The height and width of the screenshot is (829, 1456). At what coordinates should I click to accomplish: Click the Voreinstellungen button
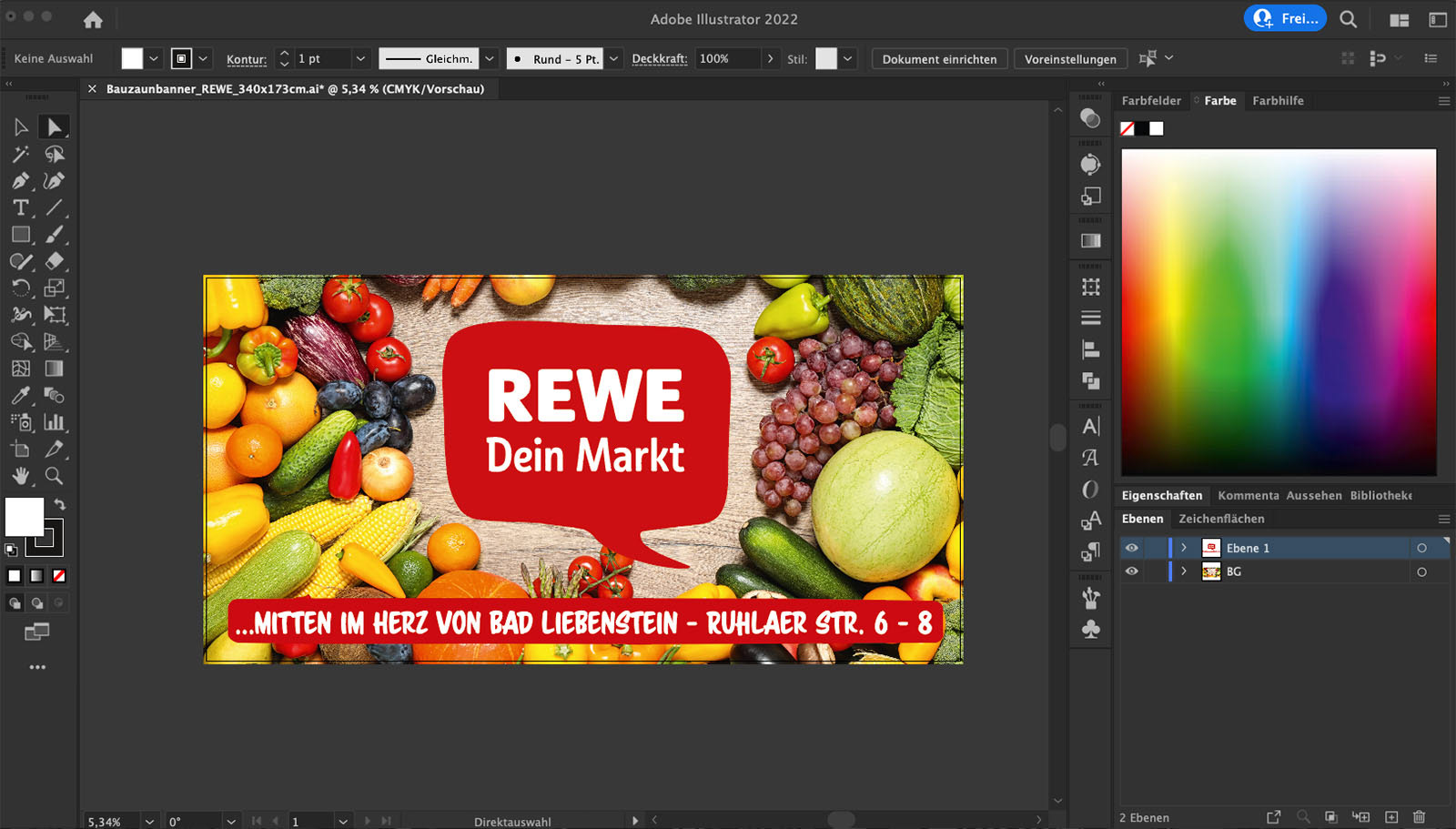[1070, 59]
